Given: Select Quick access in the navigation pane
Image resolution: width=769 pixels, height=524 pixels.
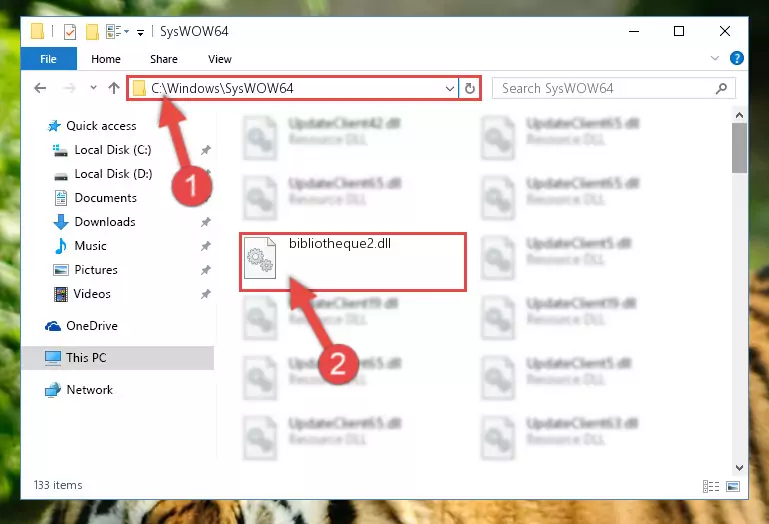Looking at the screenshot, I should [x=101, y=126].
